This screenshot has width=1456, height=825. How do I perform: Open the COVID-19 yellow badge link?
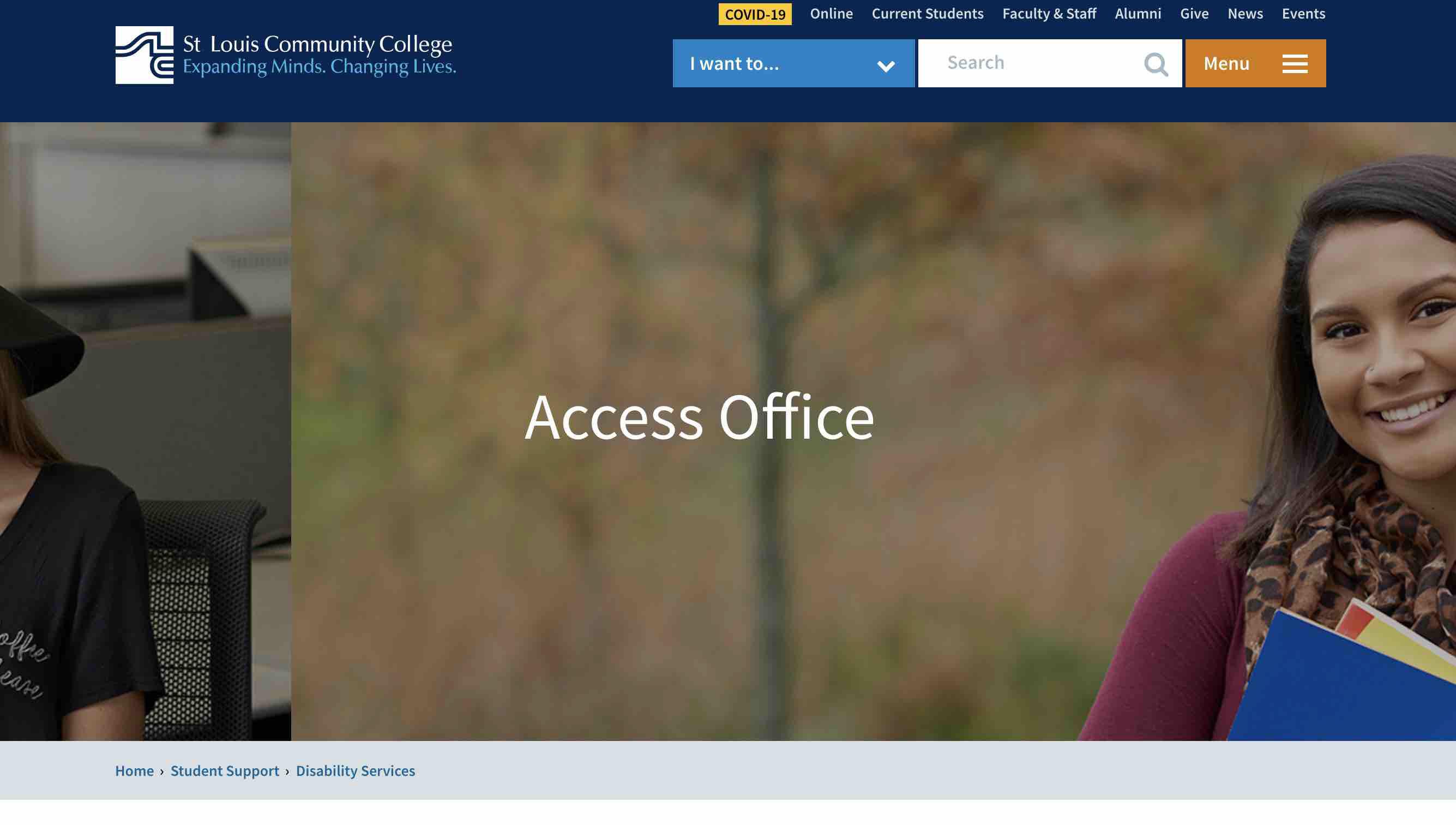point(755,14)
